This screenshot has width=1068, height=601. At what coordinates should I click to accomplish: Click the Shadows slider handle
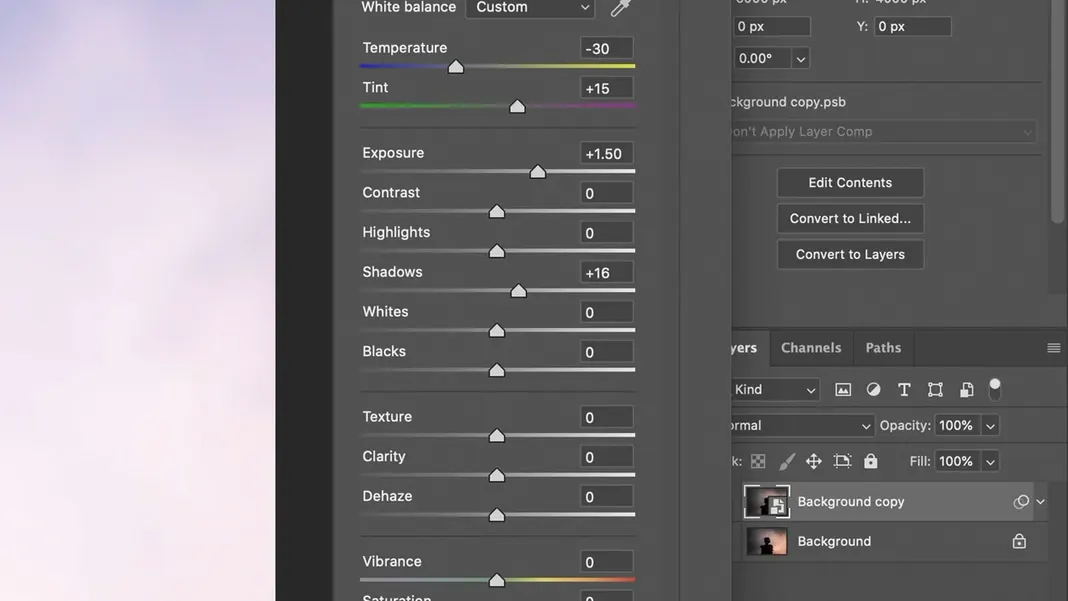click(x=518, y=291)
